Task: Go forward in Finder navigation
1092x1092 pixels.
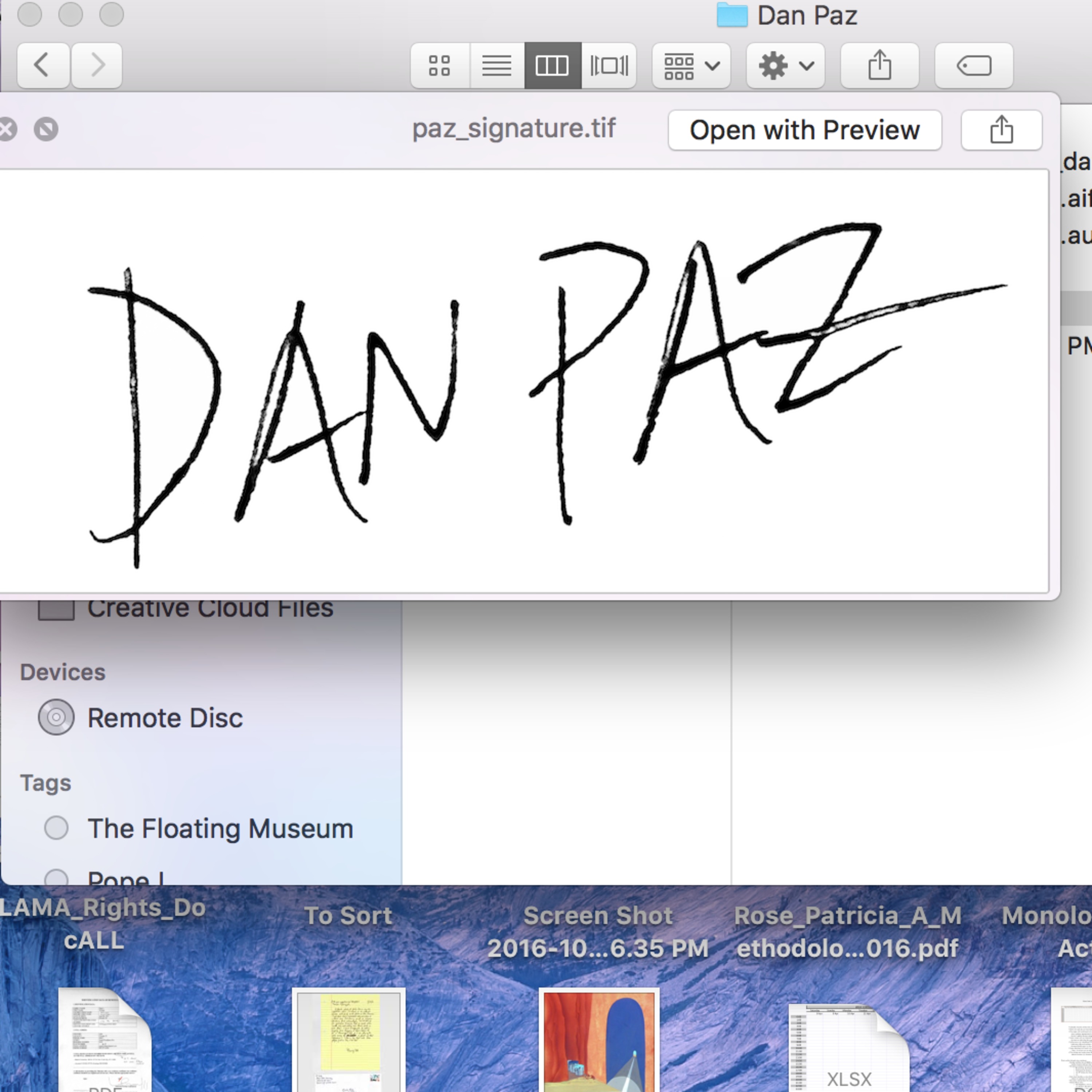Action: [97, 66]
